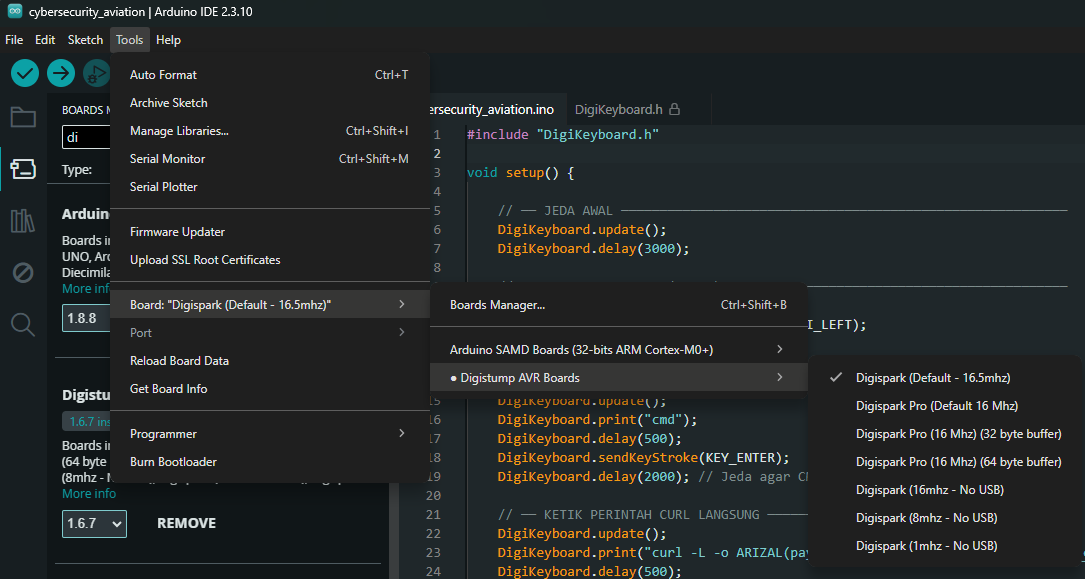Image resolution: width=1085 pixels, height=579 pixels.
Task: Open the Debug sidebar icon
Action: 23,273
